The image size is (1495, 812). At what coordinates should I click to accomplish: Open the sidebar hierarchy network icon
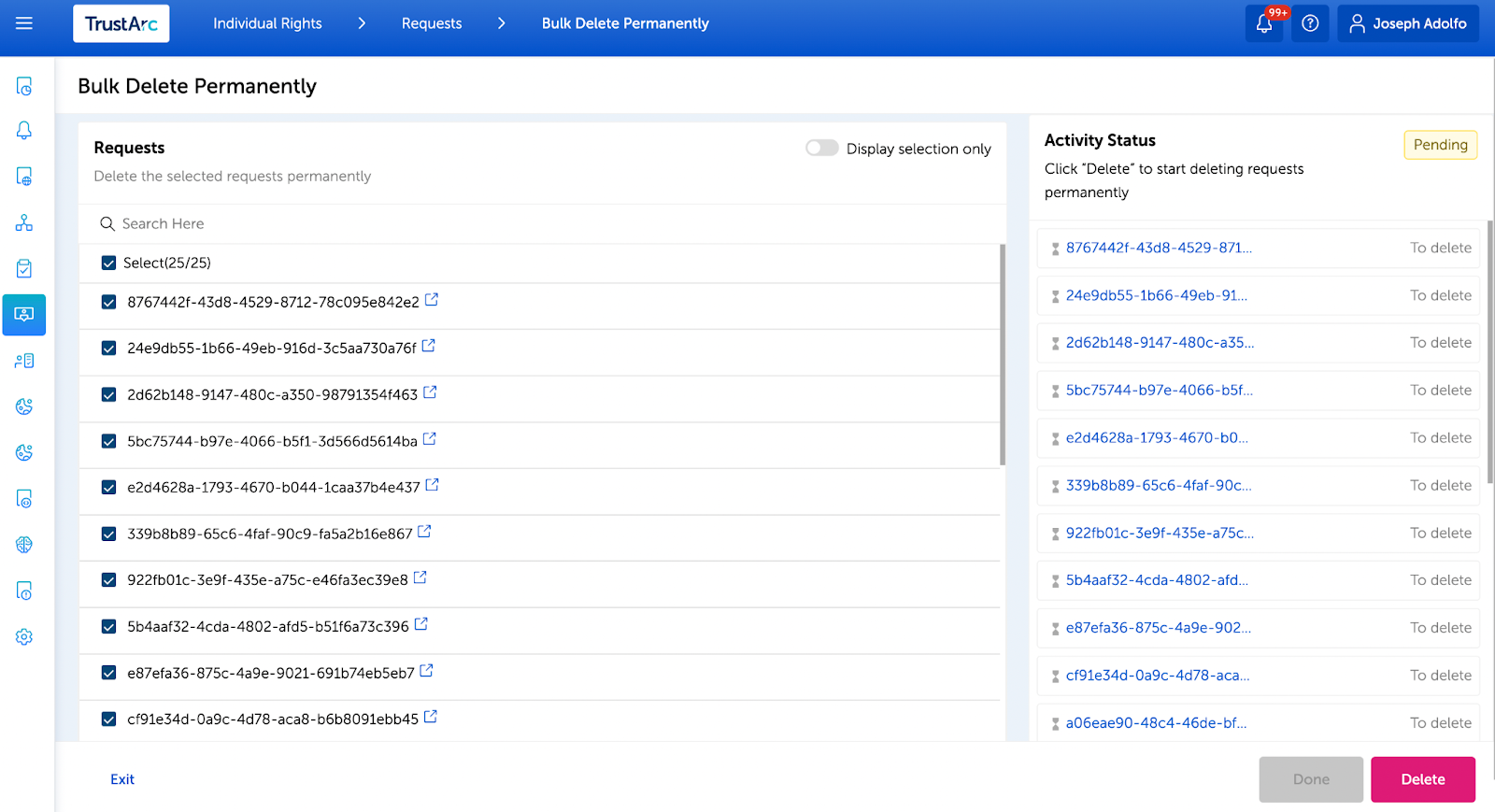point(24,222)
